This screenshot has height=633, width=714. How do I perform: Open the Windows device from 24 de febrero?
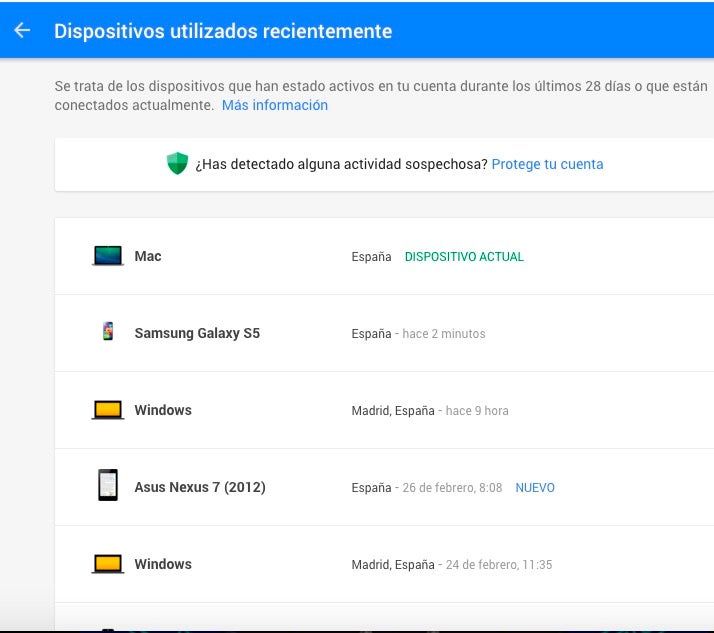tap(384, 564)
